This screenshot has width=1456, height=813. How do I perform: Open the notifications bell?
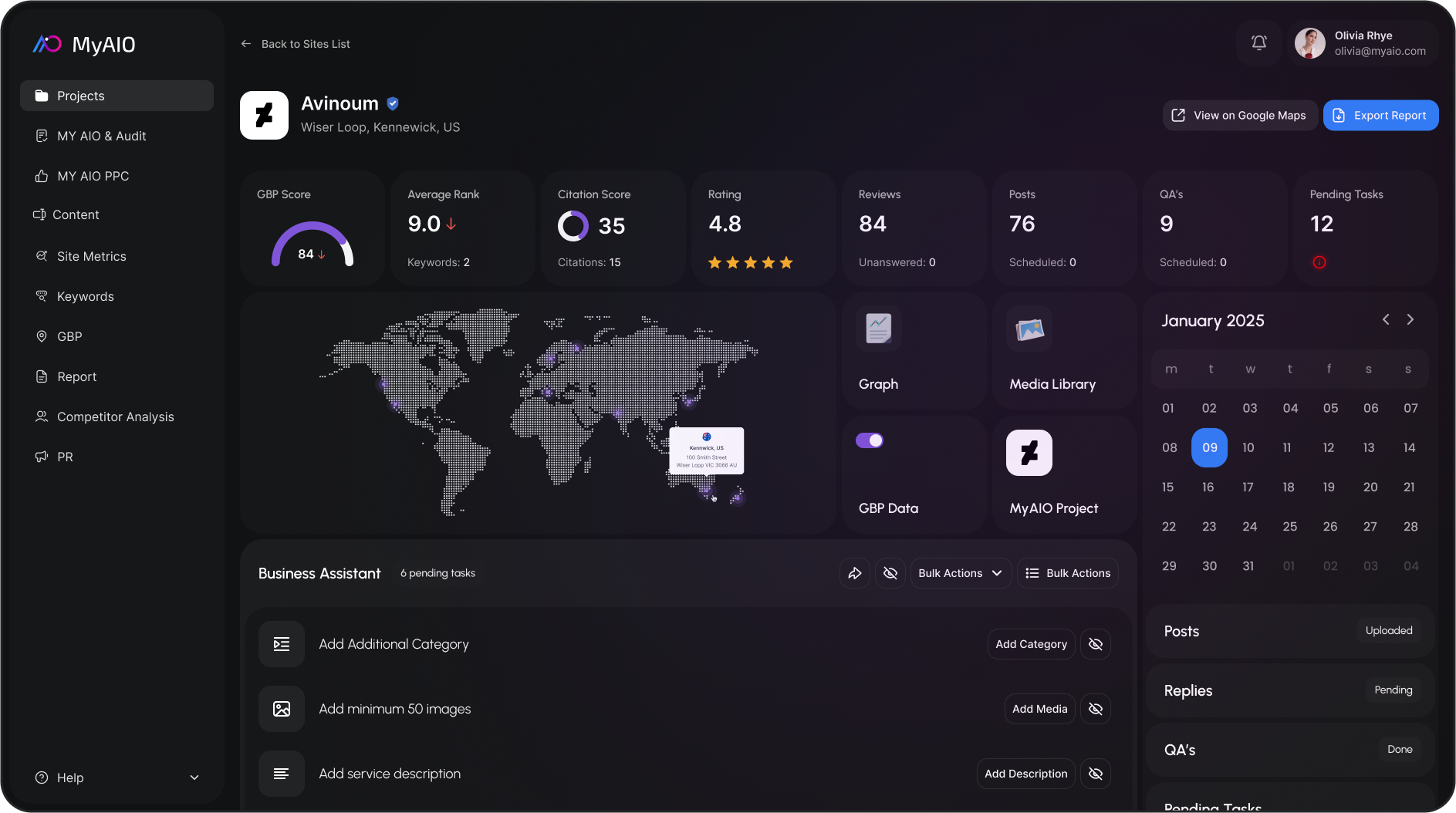tap(1259, 43)
